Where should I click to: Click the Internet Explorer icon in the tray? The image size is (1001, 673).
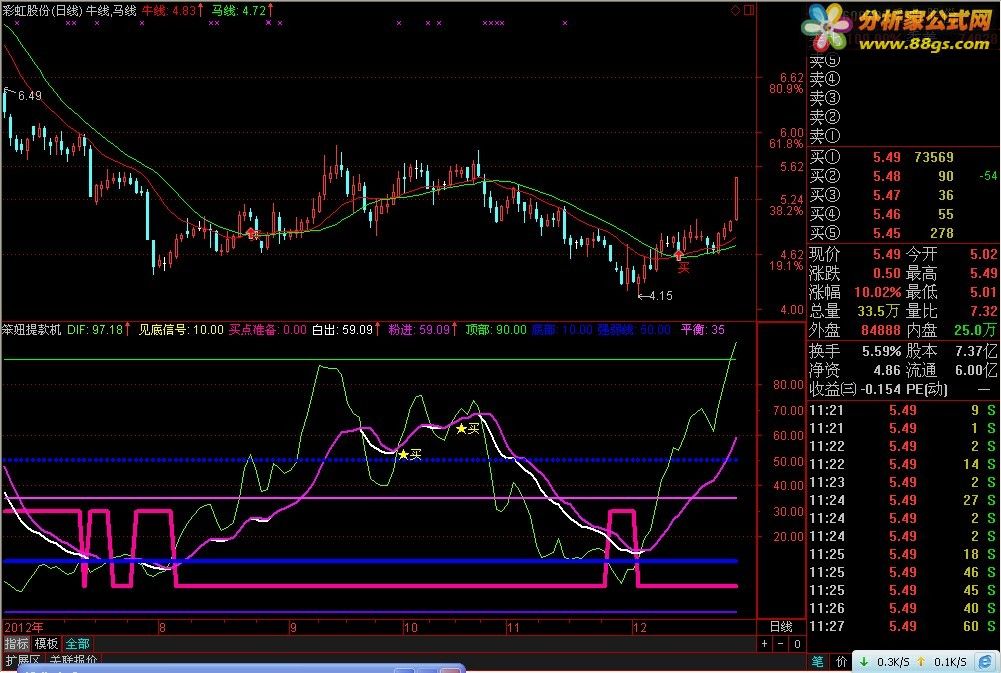tap(985, 662)
